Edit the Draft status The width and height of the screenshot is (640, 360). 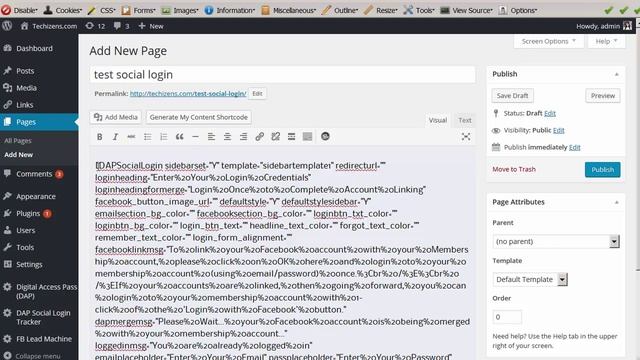[550, 113]
